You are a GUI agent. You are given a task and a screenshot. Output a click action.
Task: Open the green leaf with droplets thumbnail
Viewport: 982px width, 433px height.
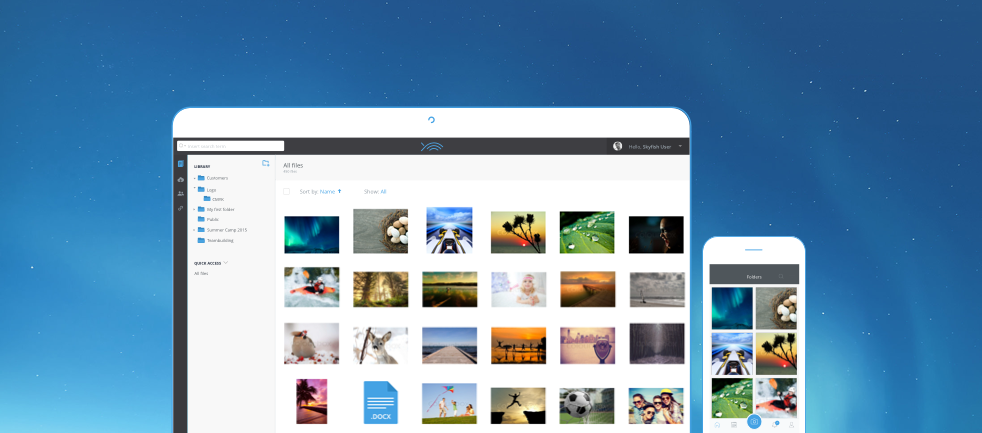tap(587, 232)
